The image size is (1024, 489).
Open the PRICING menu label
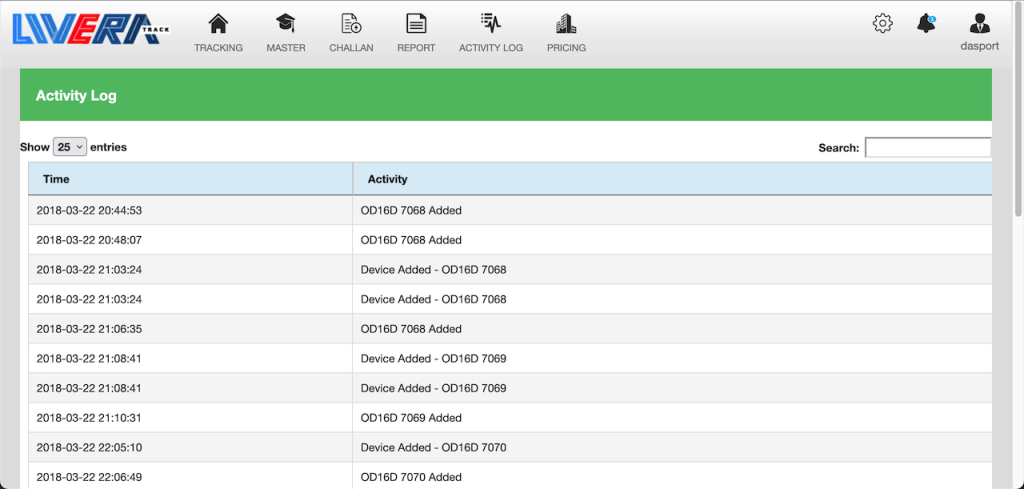[x=566, y=48]
